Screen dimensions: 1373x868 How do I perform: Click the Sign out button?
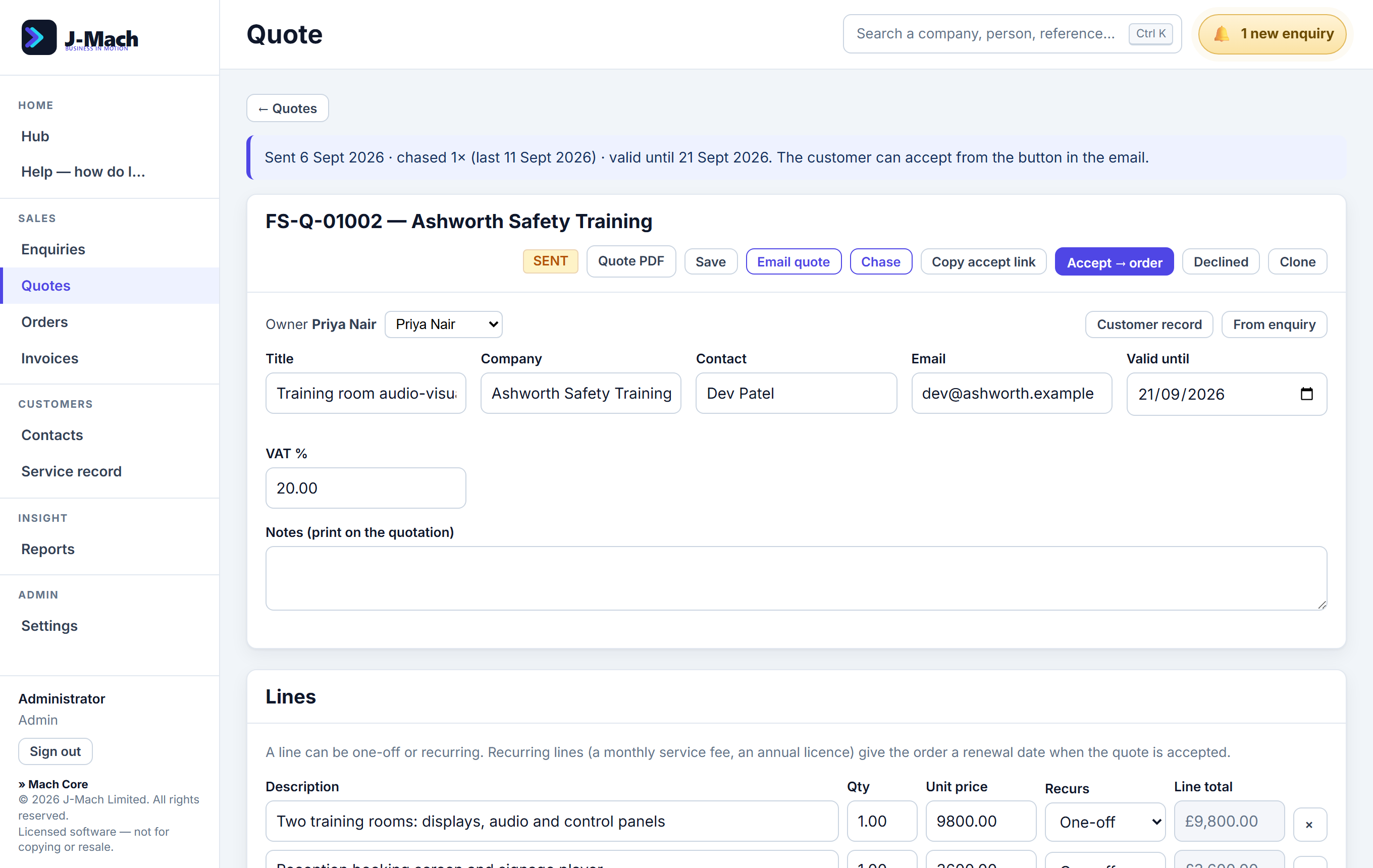click(56, 752)
